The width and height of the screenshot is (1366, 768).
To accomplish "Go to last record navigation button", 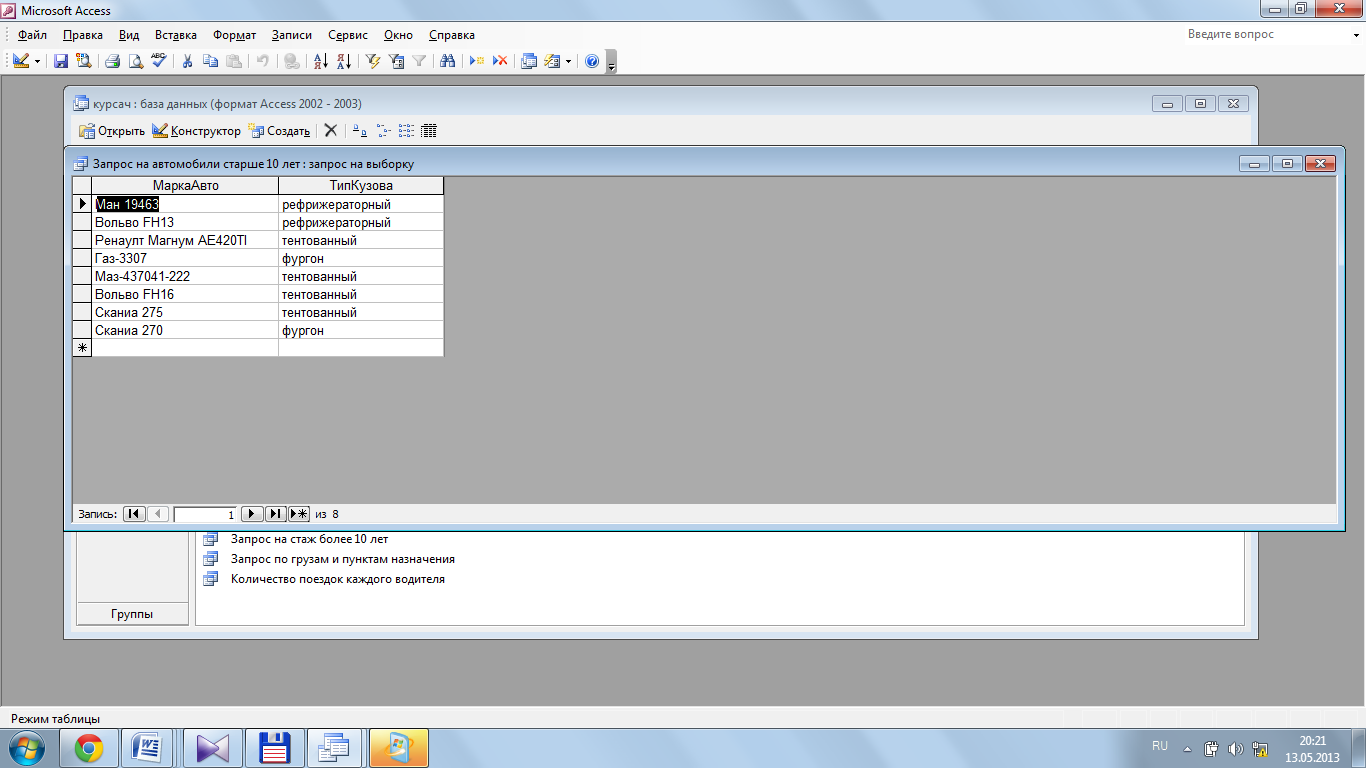I will click(x=275, y=514).
